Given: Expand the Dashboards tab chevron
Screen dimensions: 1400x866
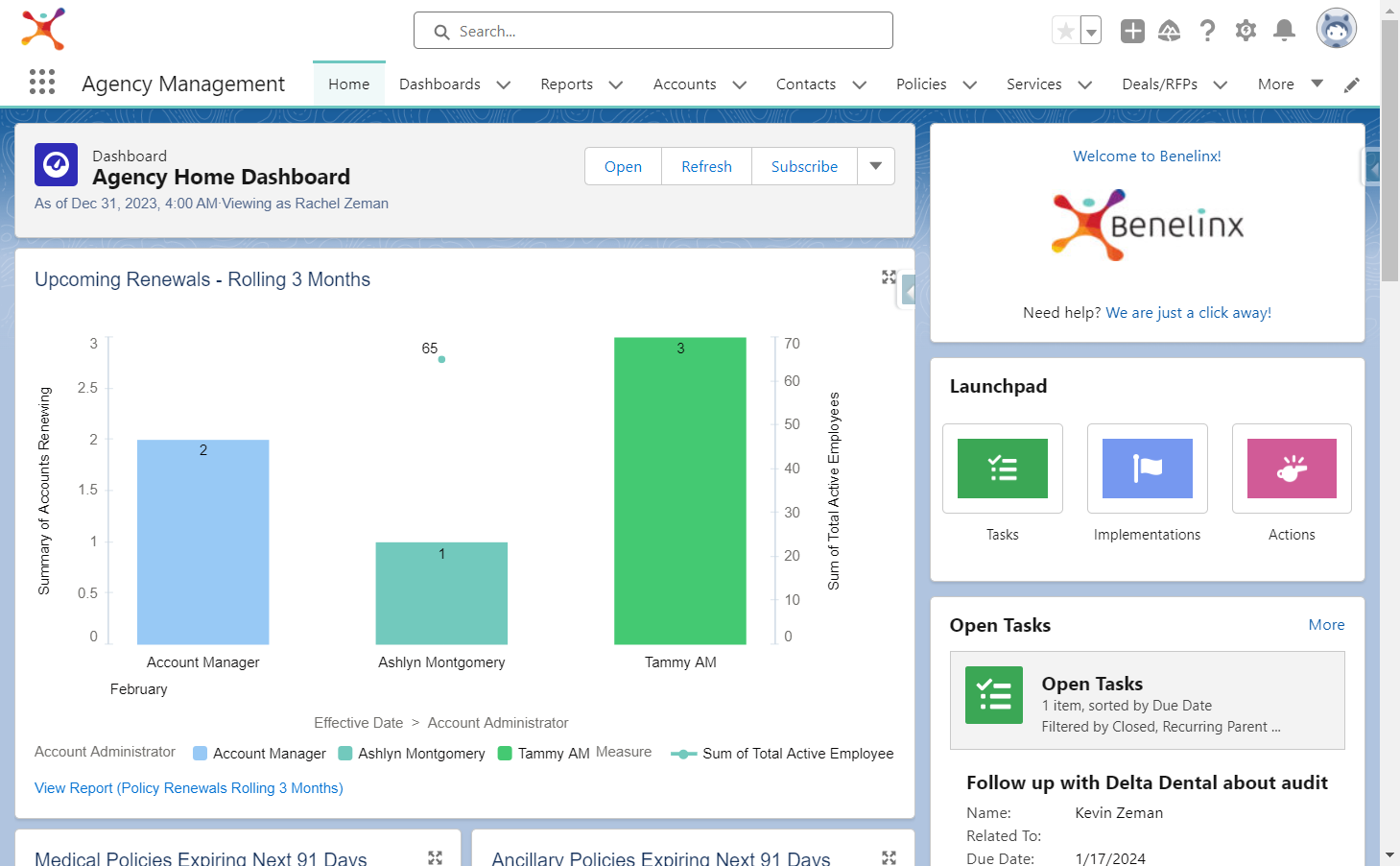Looking at the screenshot, I should point(504,84).
